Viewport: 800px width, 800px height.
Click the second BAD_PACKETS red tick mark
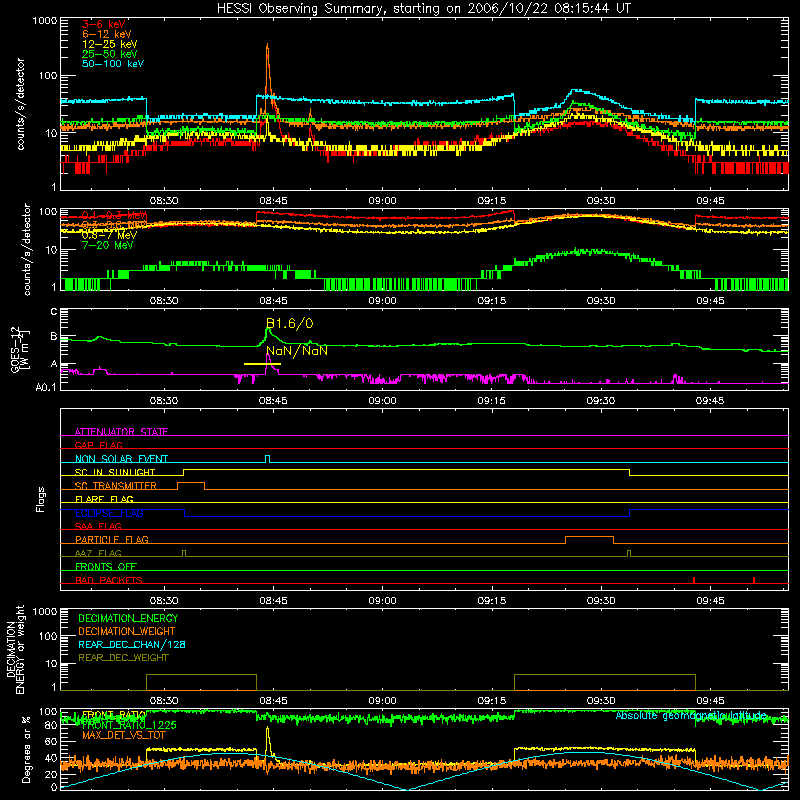pyautogui.click(x=754, y=580)
